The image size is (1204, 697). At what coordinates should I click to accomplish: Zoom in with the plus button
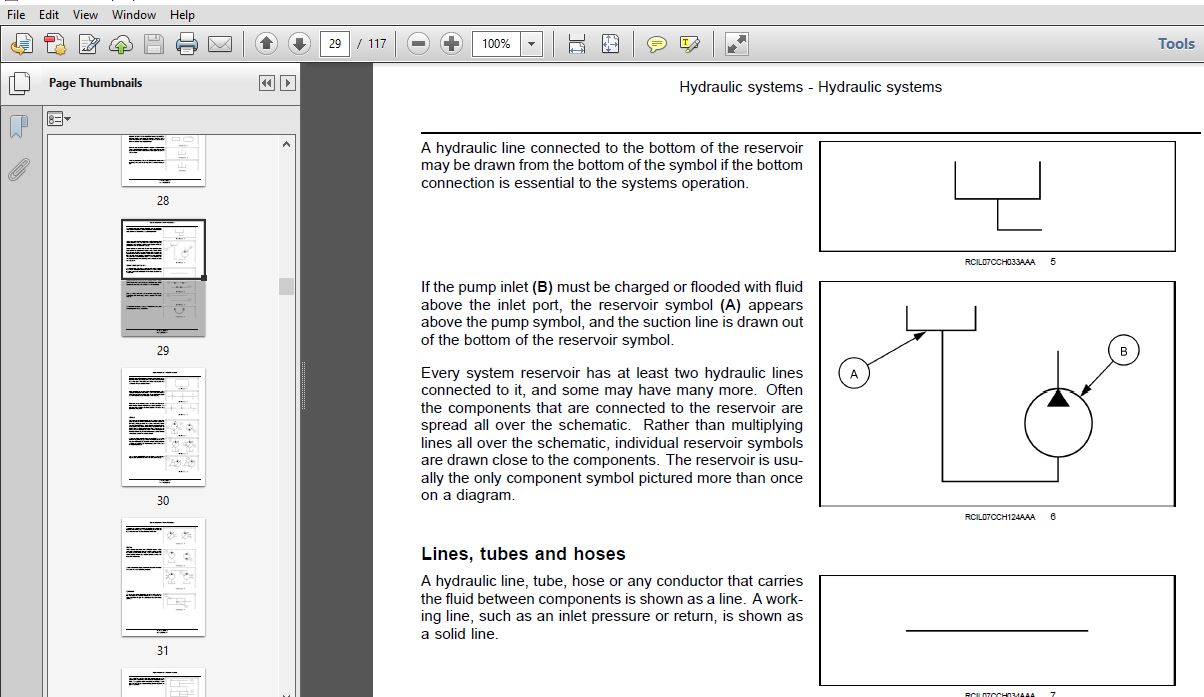pos(451,44)
